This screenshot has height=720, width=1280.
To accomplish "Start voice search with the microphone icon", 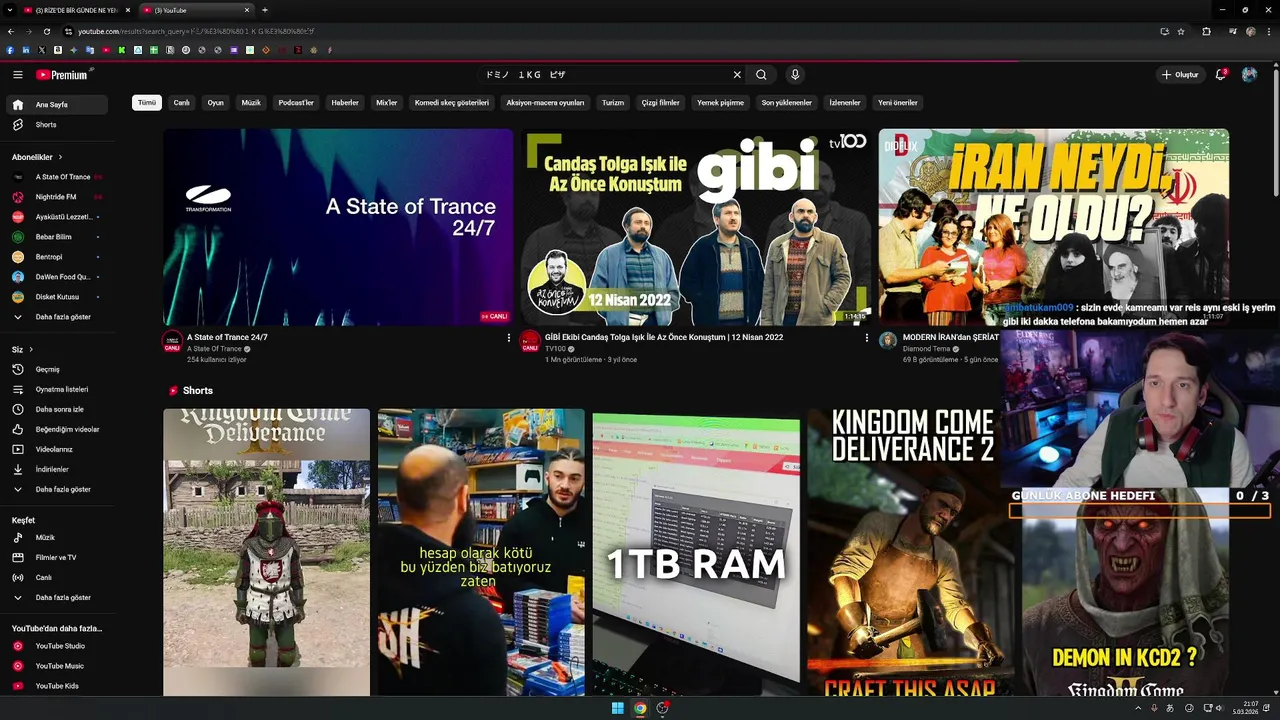I will (795, 75).
